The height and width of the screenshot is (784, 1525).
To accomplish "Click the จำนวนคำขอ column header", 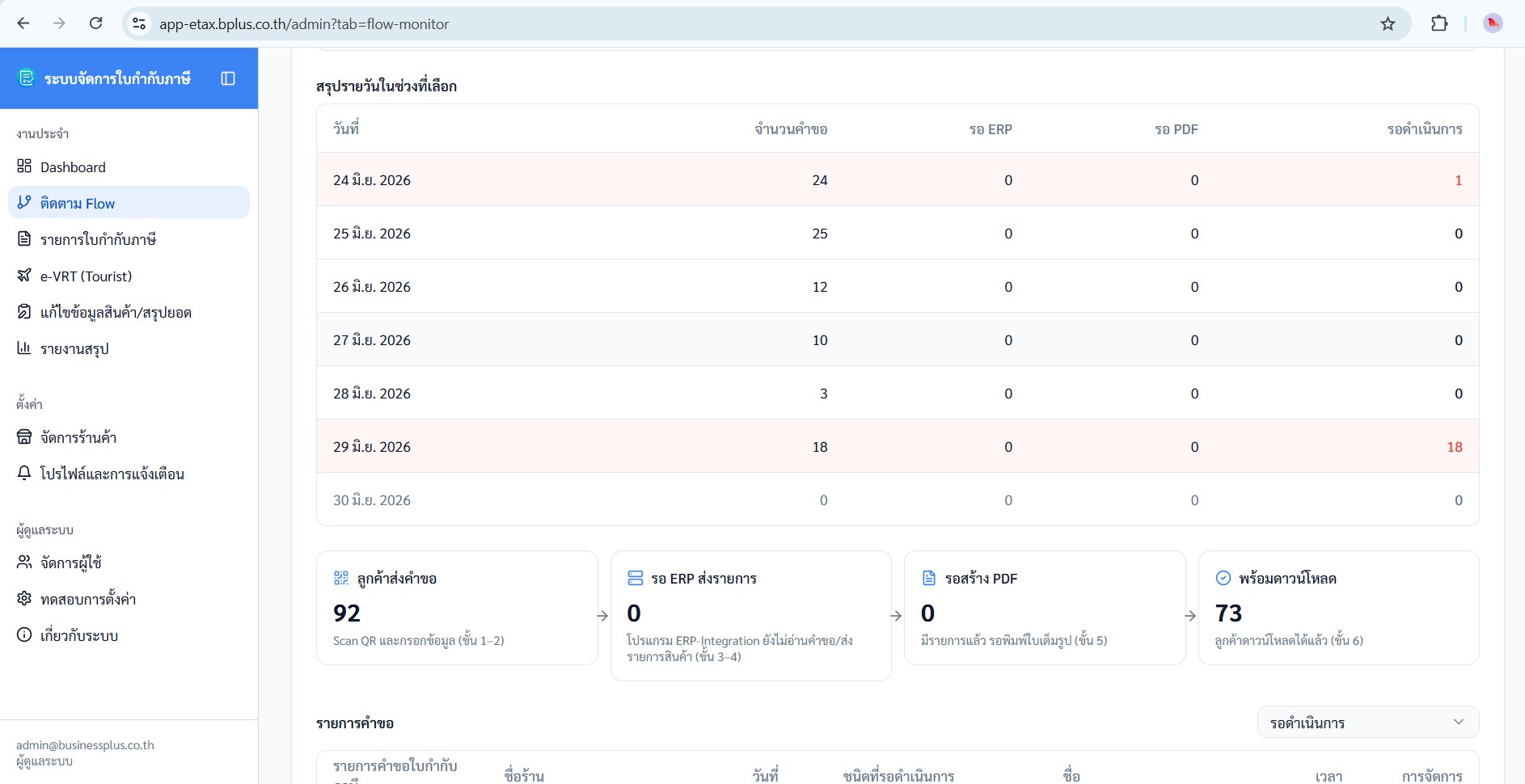I will (x=791, y=129).
